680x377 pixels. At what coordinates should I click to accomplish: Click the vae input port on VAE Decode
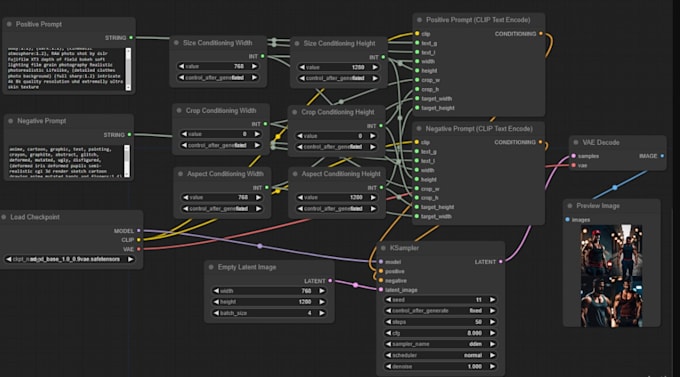pyautogui.click(x=574, y=165)
